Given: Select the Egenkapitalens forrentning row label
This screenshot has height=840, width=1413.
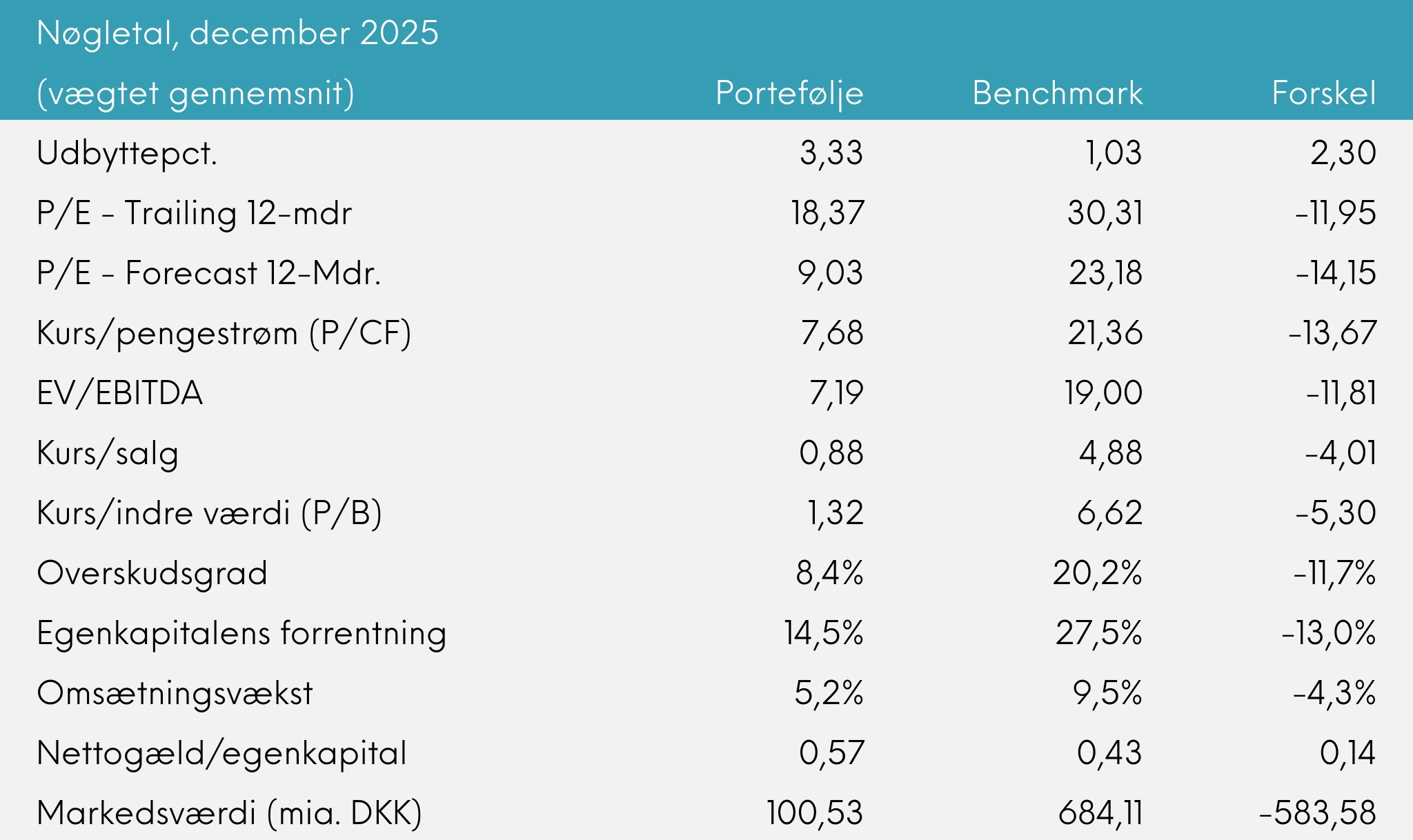Looking at the screenshot, I should (241, 633).
